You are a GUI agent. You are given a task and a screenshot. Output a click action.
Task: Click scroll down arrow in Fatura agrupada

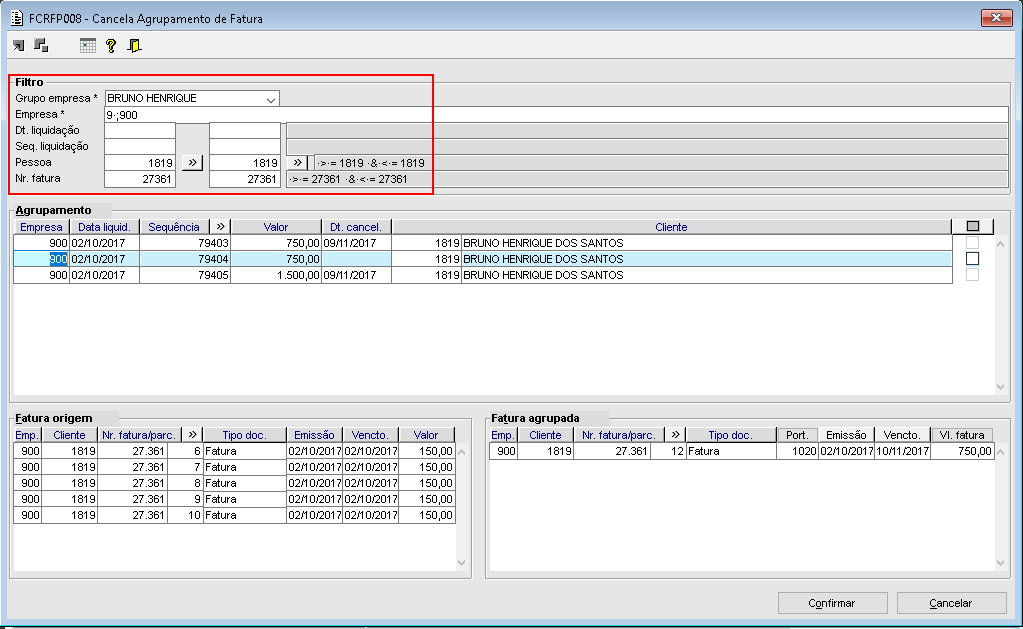[x=1000, y=562]
